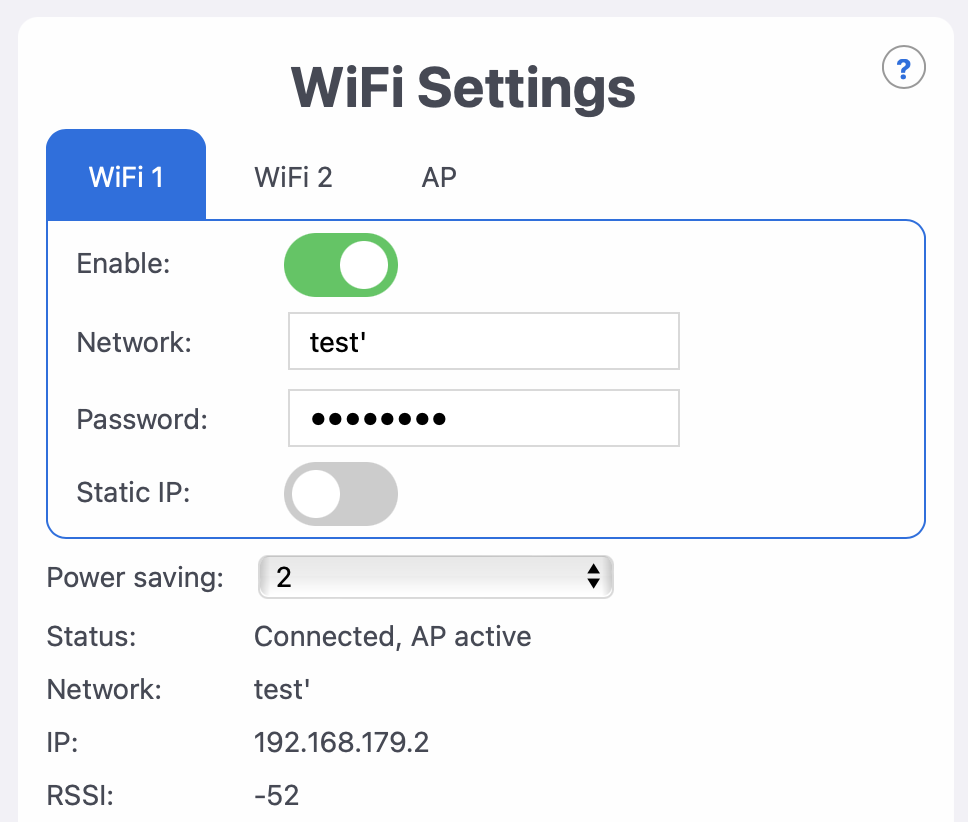The image size is (968, 822).
Task: Select a different Power saving level
Action: click(x=435, y=577)
